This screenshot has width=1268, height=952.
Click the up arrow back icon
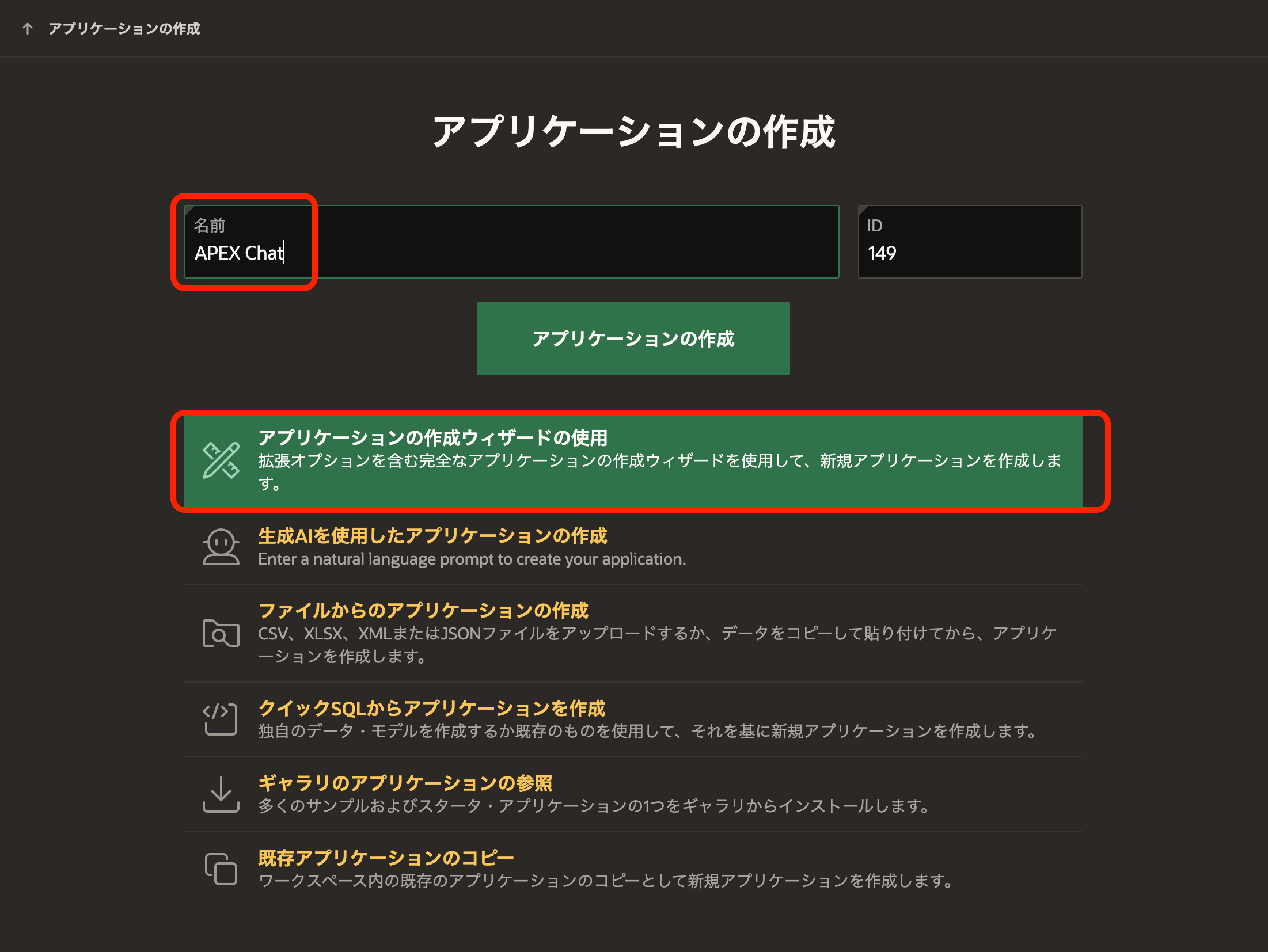(x=27, y=29)
